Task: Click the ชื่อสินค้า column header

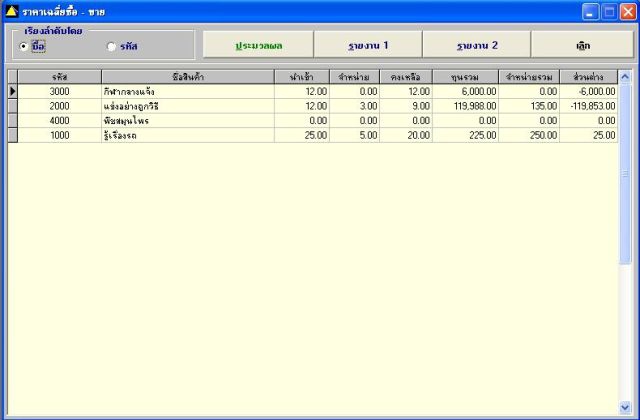Action: point(188,77)
